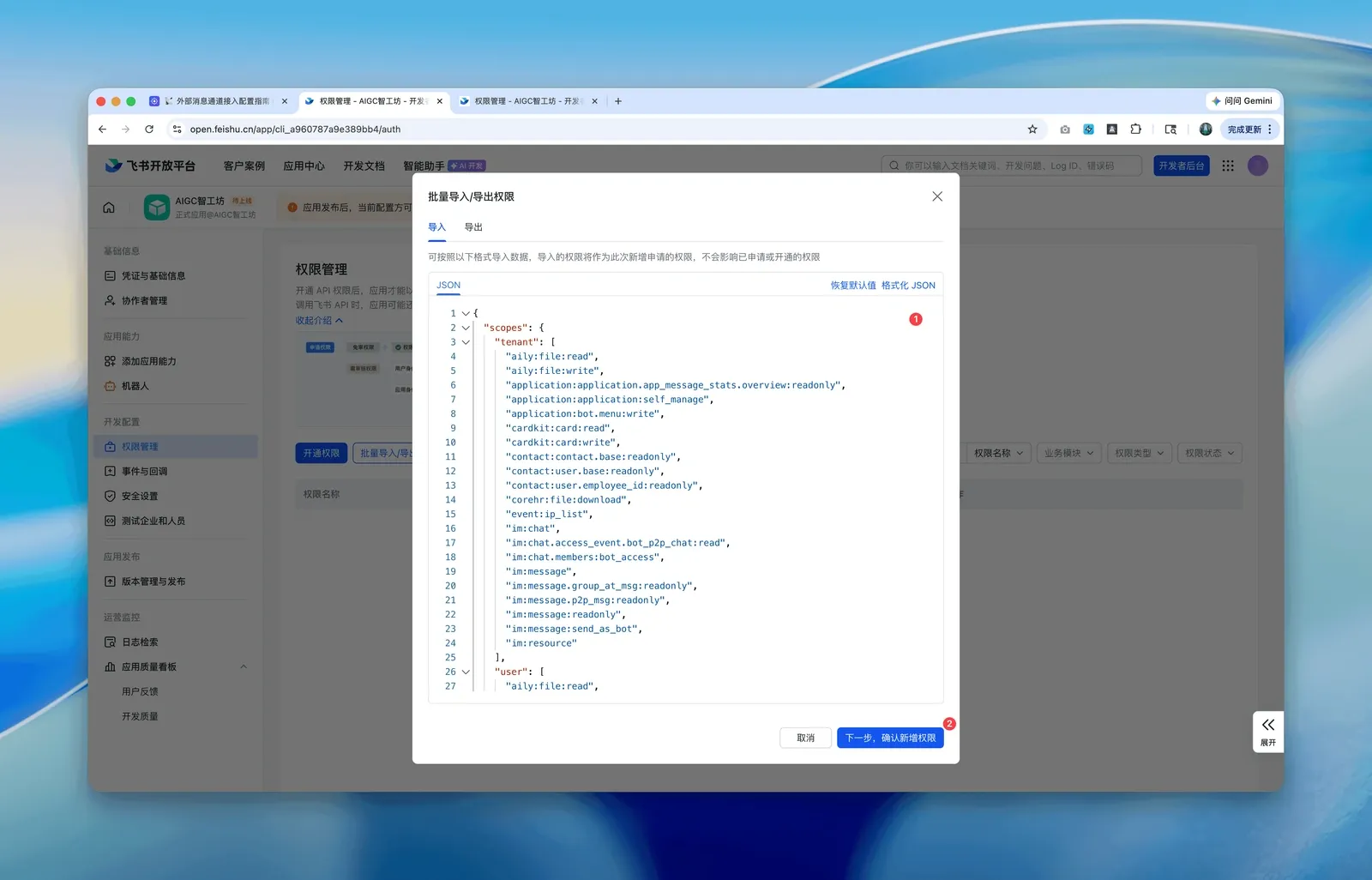The image size is (1372, 880).
Task: Open the 权限状态 filter dropdown
Action: point(1209,453)
